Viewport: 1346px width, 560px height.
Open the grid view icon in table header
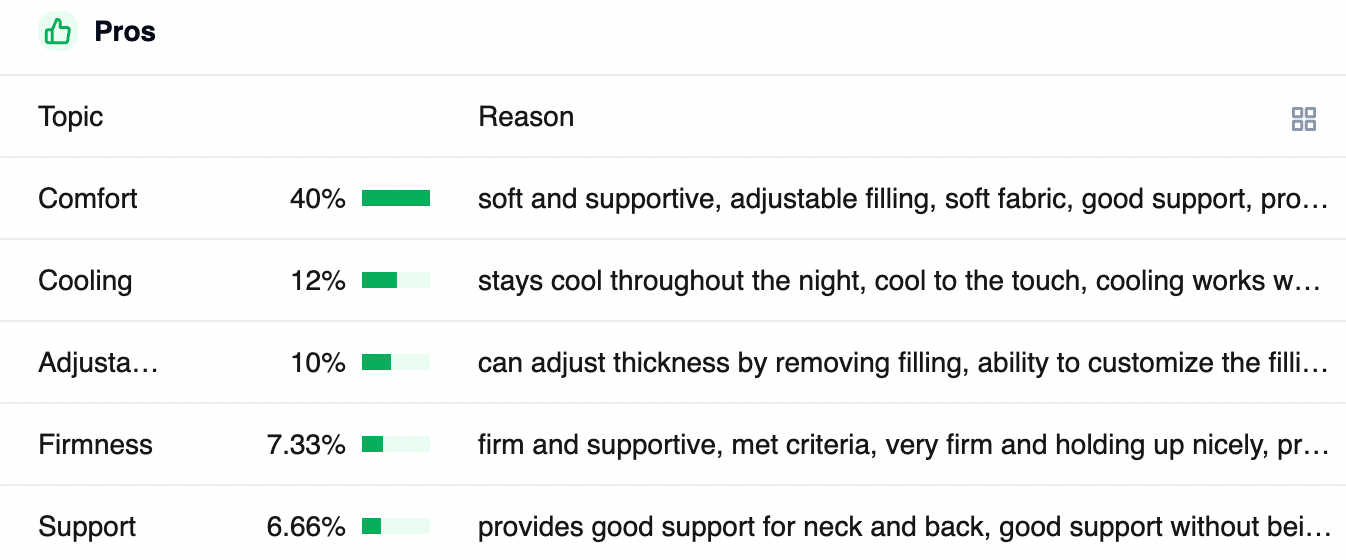click(1304, 120)
